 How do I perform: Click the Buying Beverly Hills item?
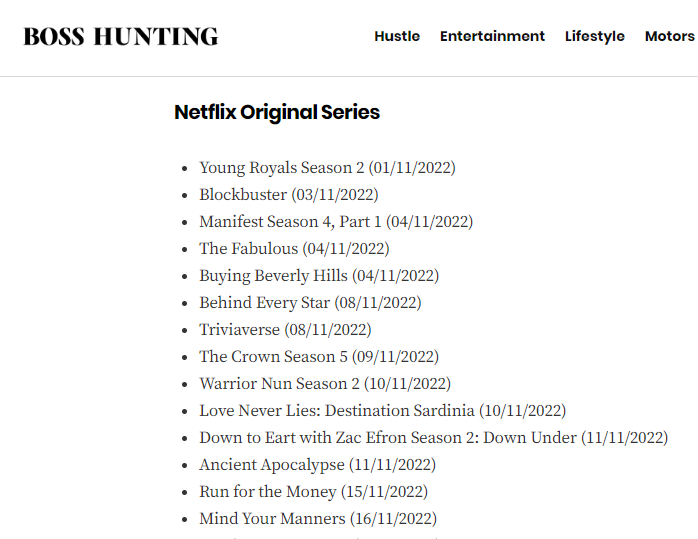(x=318, y=276)
